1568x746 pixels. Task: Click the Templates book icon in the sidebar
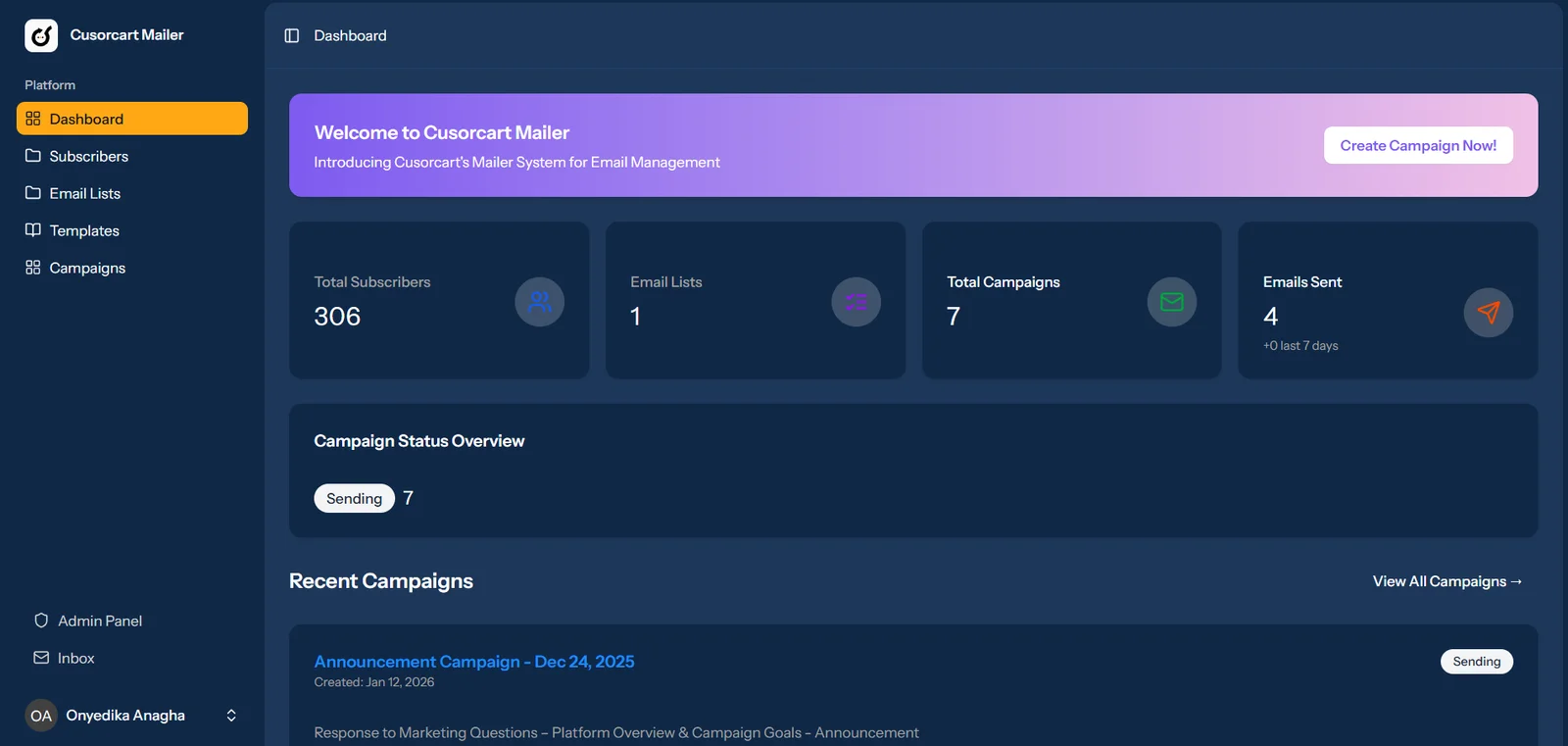[33, 230]
